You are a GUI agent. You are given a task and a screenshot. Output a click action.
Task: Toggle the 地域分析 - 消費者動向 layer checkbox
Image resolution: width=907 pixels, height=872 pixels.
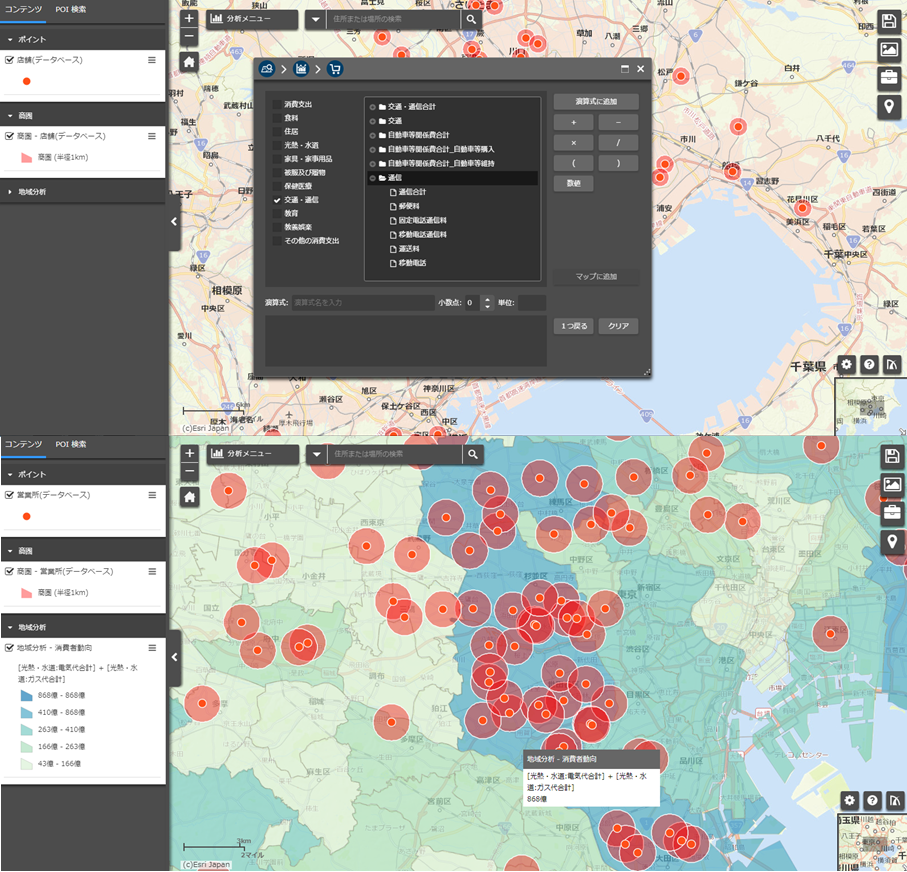pyautogui.click(x=10, y=648)
